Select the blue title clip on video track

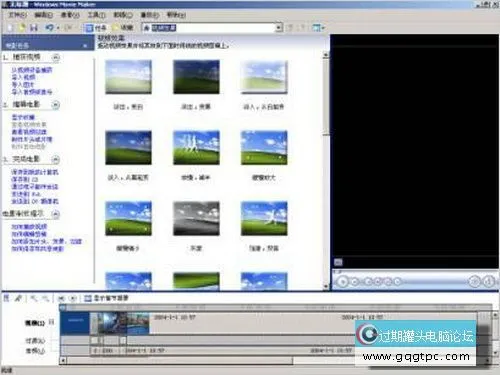tap(75, 322)
